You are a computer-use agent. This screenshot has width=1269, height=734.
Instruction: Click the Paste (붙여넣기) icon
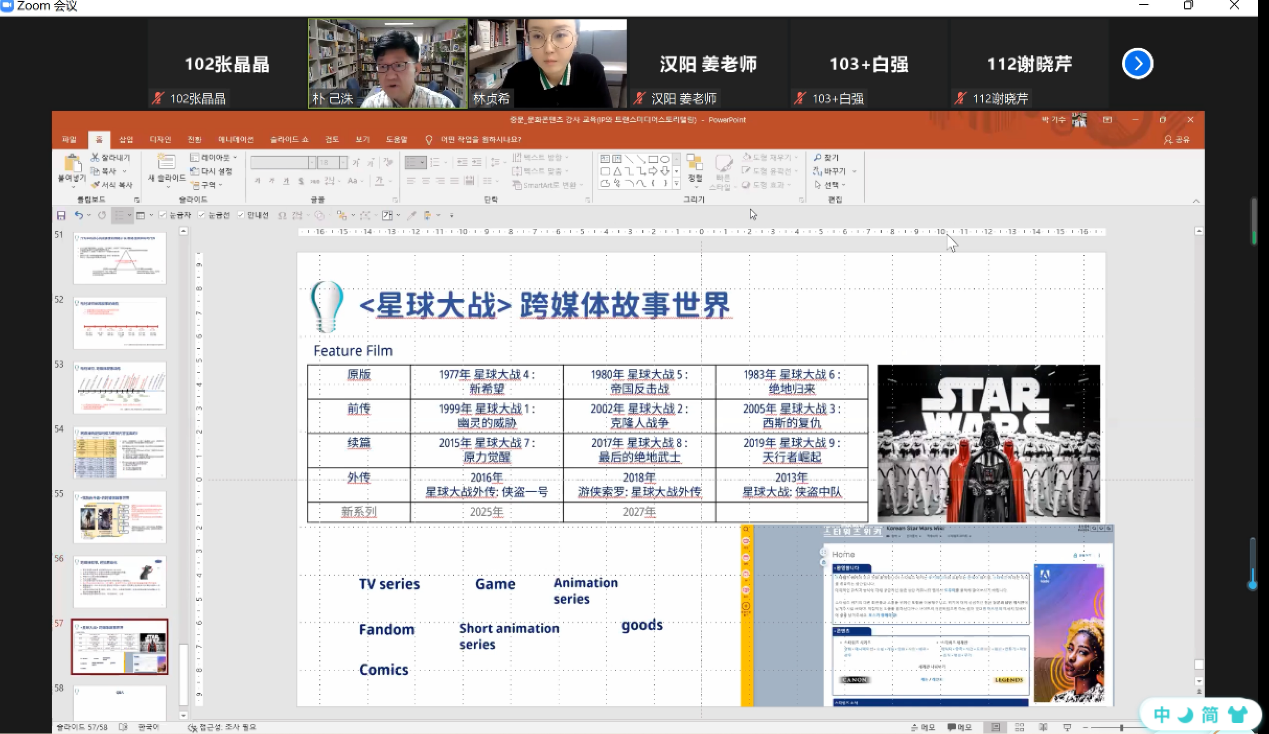pos(71,164)
